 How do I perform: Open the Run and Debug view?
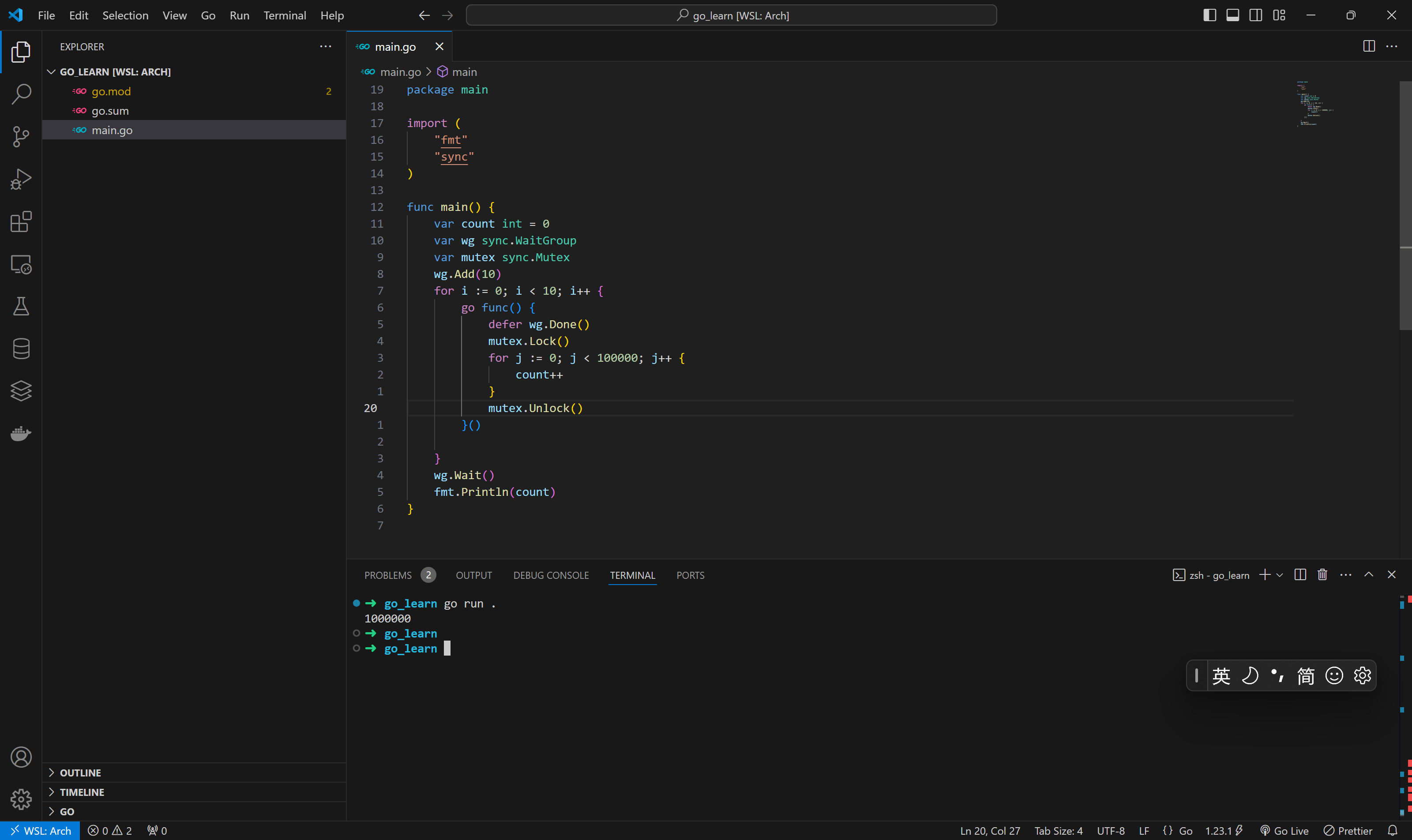click(x=21, y=179)
